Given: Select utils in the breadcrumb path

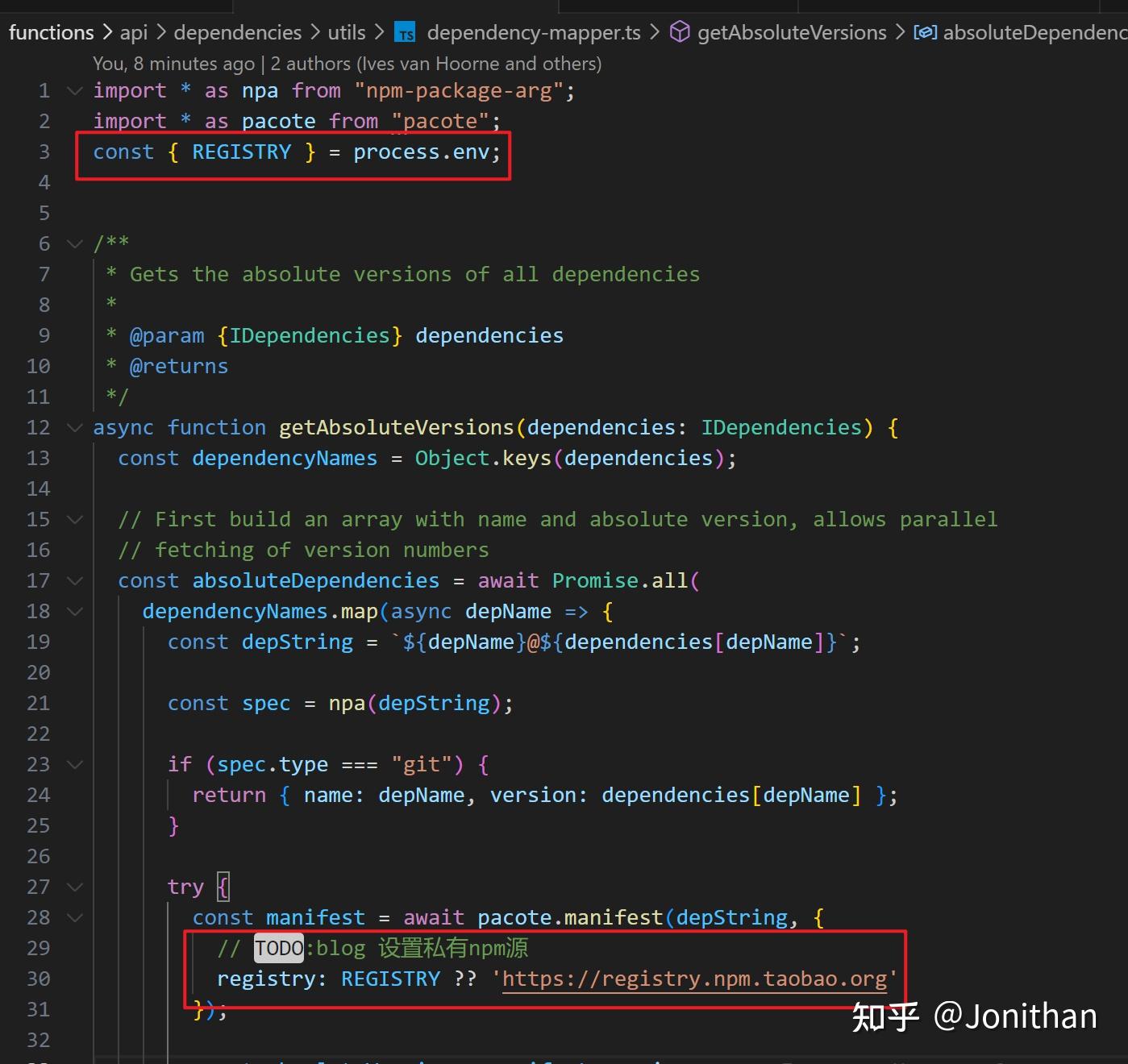Looking at the screenshot, I should click(346, 32).
